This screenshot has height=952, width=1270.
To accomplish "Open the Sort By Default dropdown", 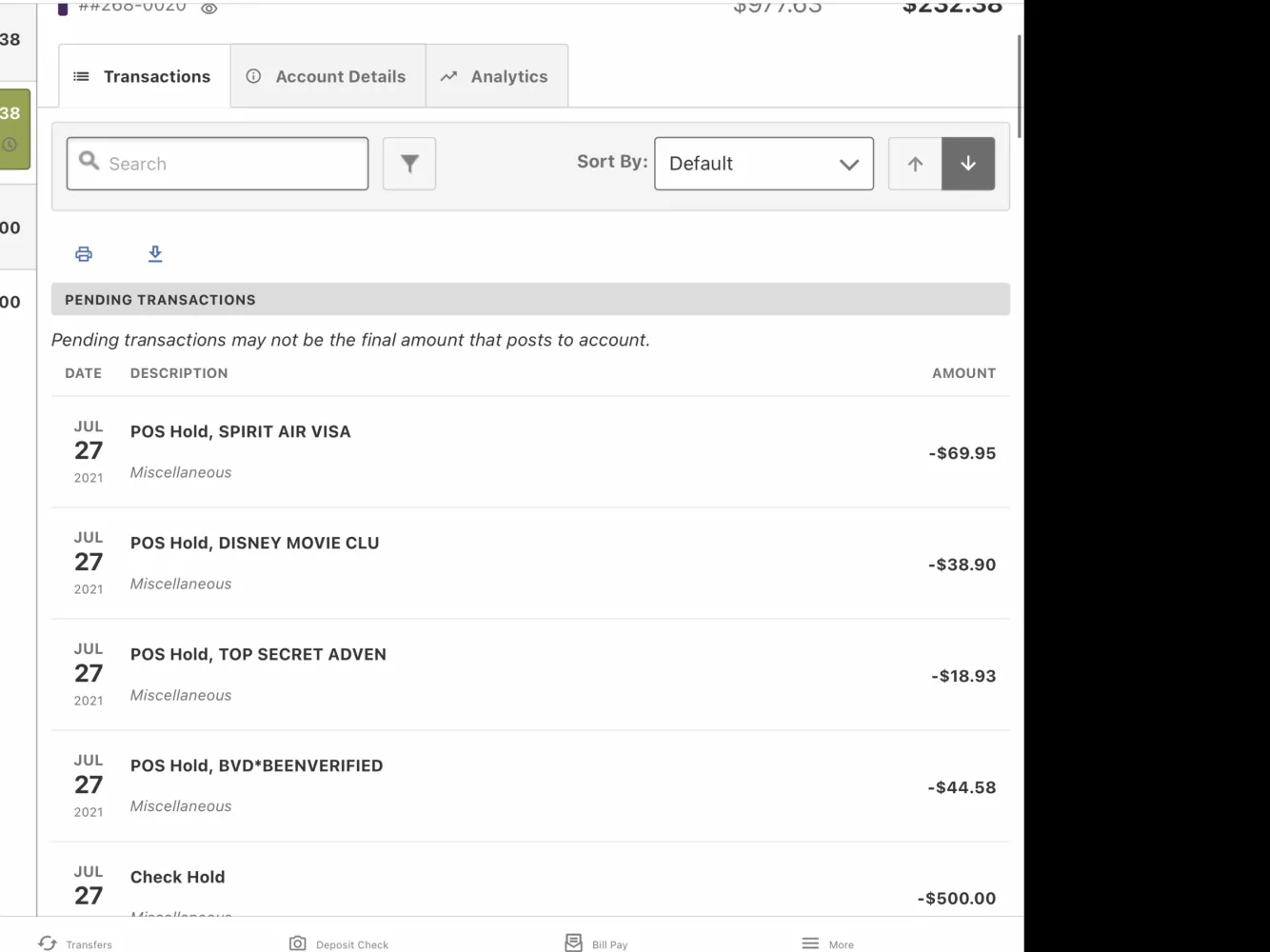I will point(764,164).
